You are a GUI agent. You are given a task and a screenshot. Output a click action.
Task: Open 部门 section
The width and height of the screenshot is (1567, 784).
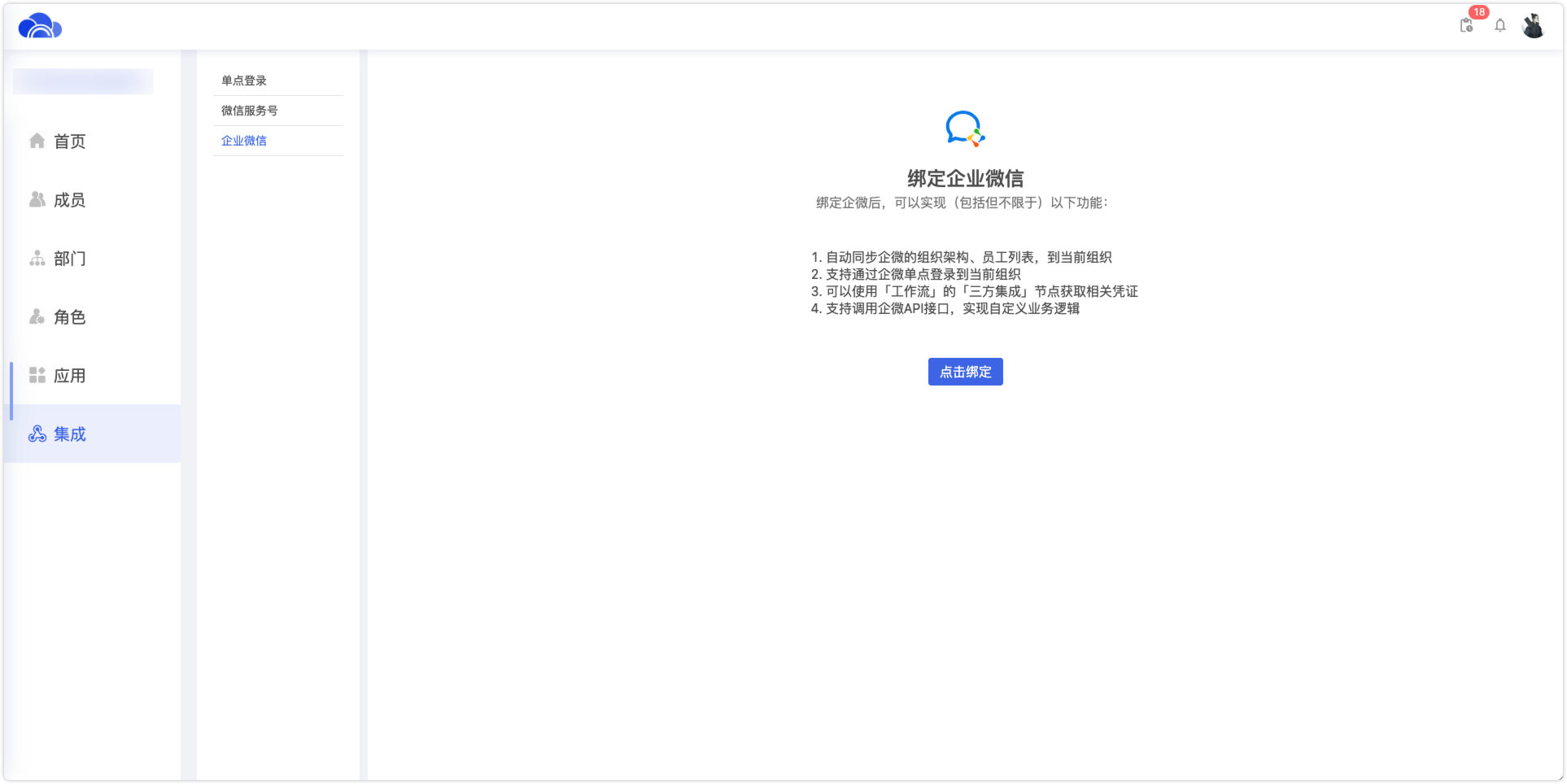(x=92, y=258)
